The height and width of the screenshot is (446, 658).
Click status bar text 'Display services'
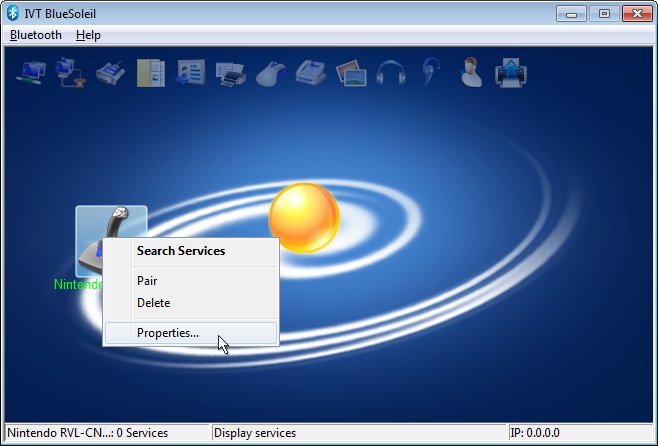[255, 433]
